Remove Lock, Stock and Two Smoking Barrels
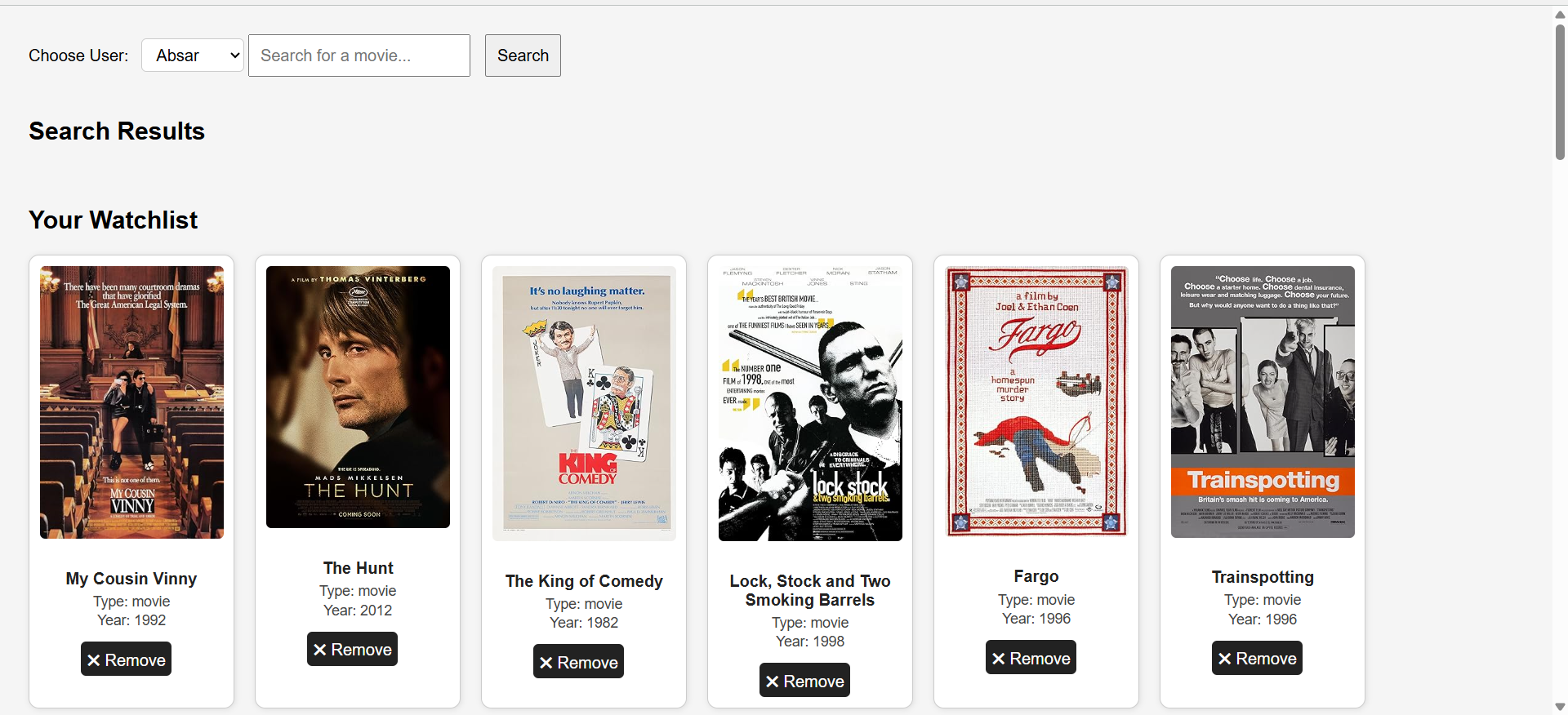The width and height of the screenshot is (1568, 715). point(804,681)
